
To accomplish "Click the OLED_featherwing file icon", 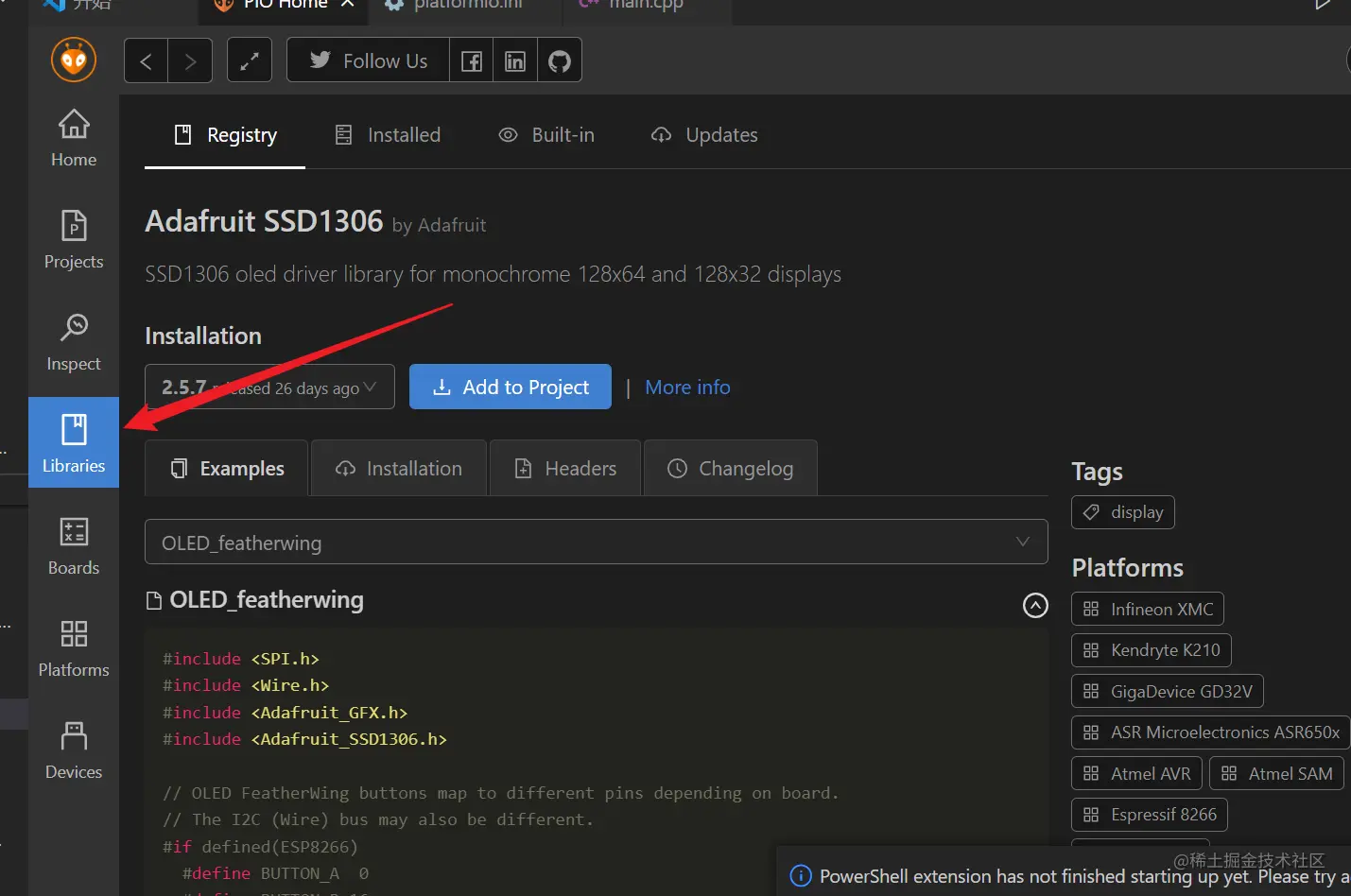I will pyautogui.click(x=154, y=601).
